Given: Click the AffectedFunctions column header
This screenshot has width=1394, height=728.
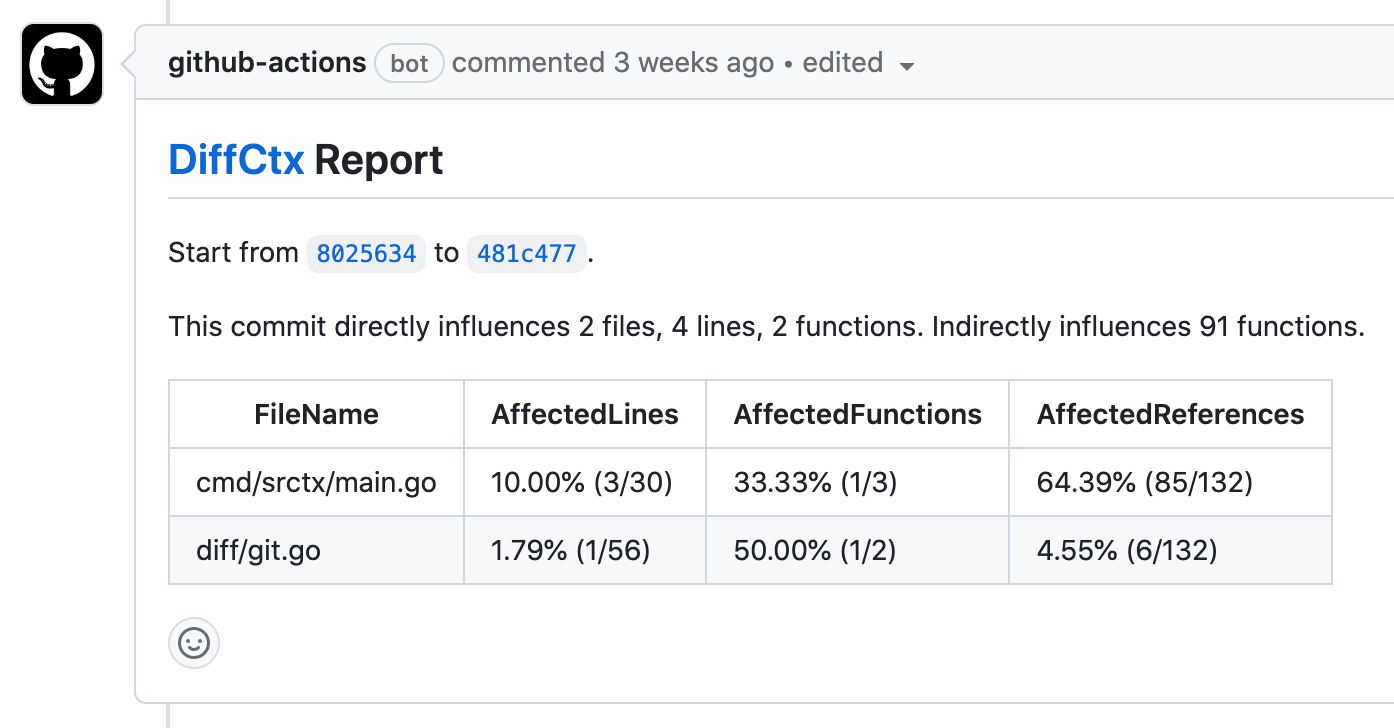Looking at the screenshot, I should [857, 414].
